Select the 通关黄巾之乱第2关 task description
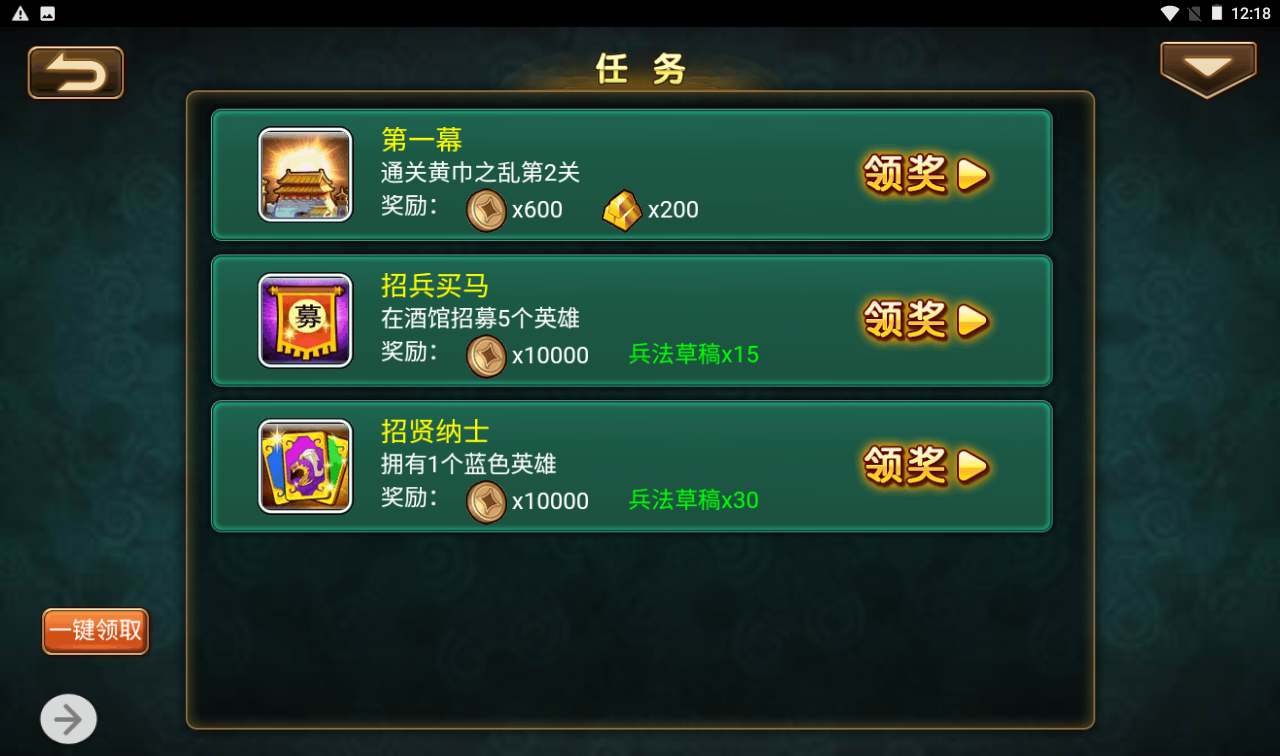Image resolution: width=1280 pixels, height=756 pixels. pos(480,172)
